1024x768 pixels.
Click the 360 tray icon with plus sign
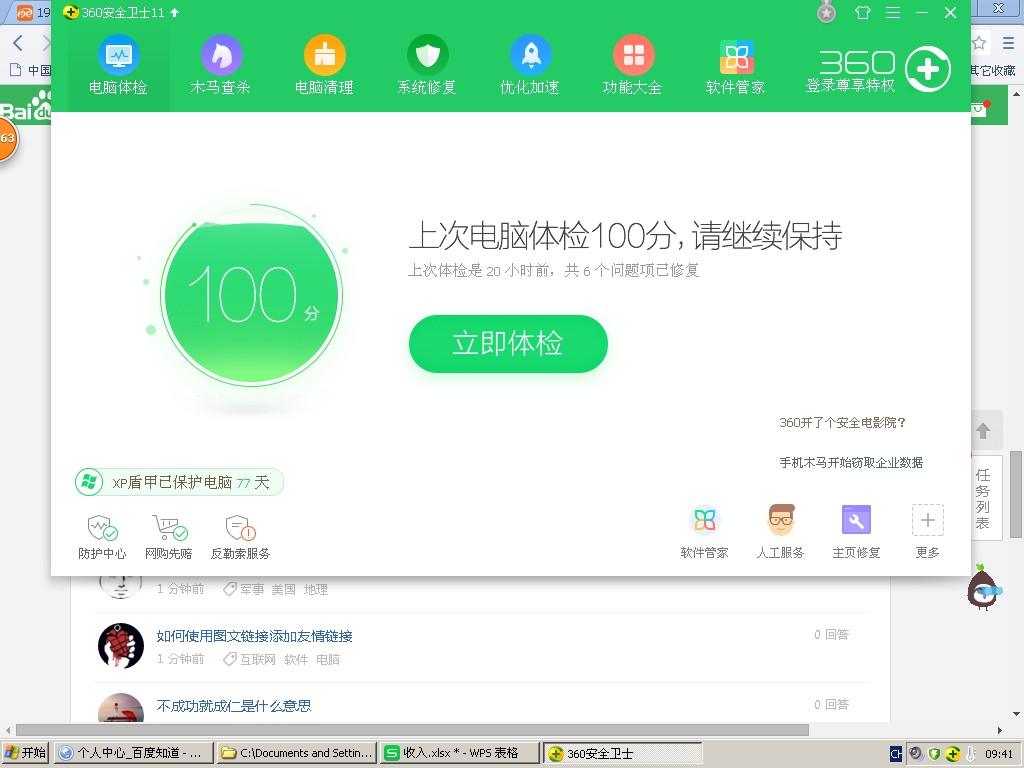coord(953,754)
